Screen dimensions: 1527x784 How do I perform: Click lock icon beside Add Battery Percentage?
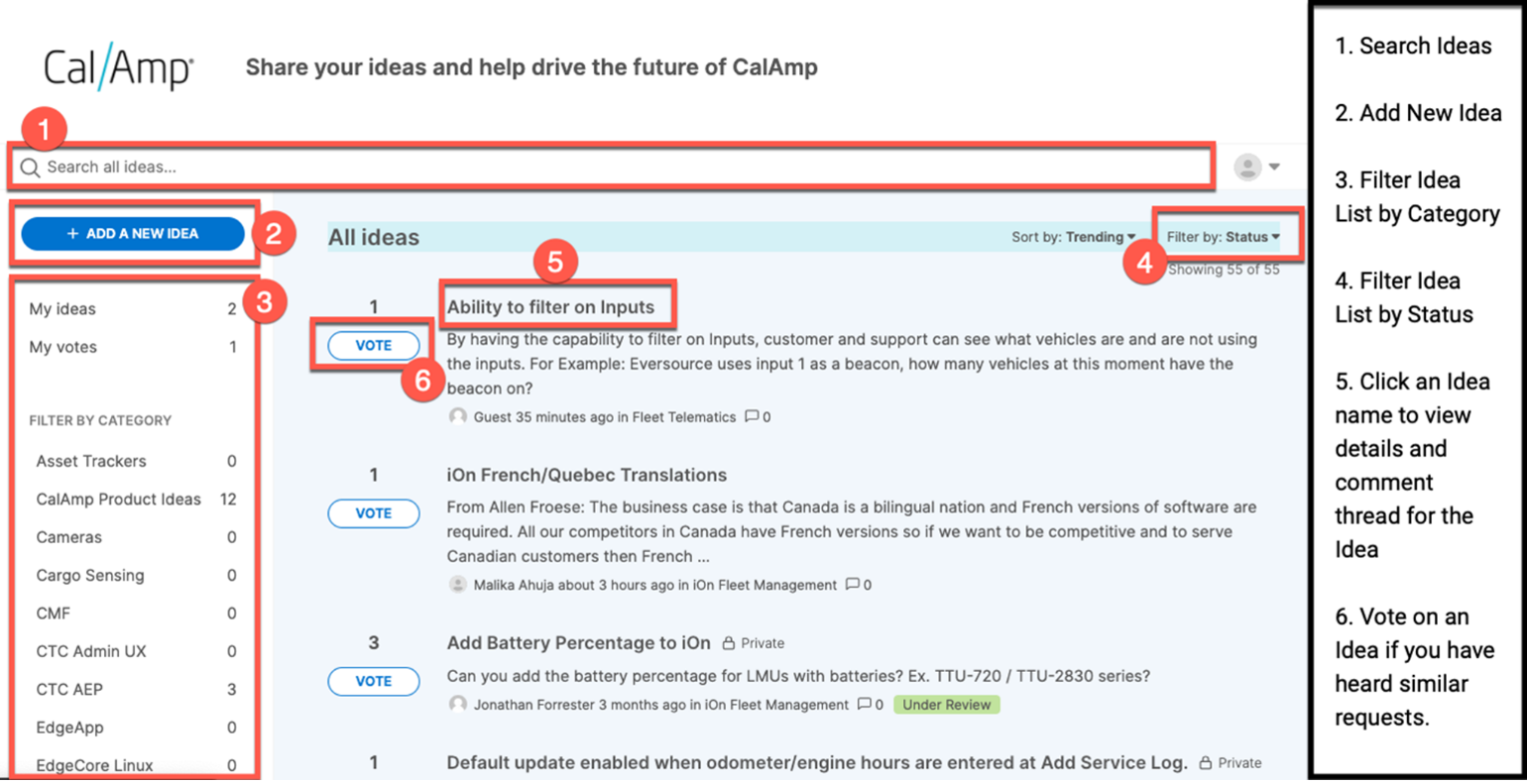729,643
